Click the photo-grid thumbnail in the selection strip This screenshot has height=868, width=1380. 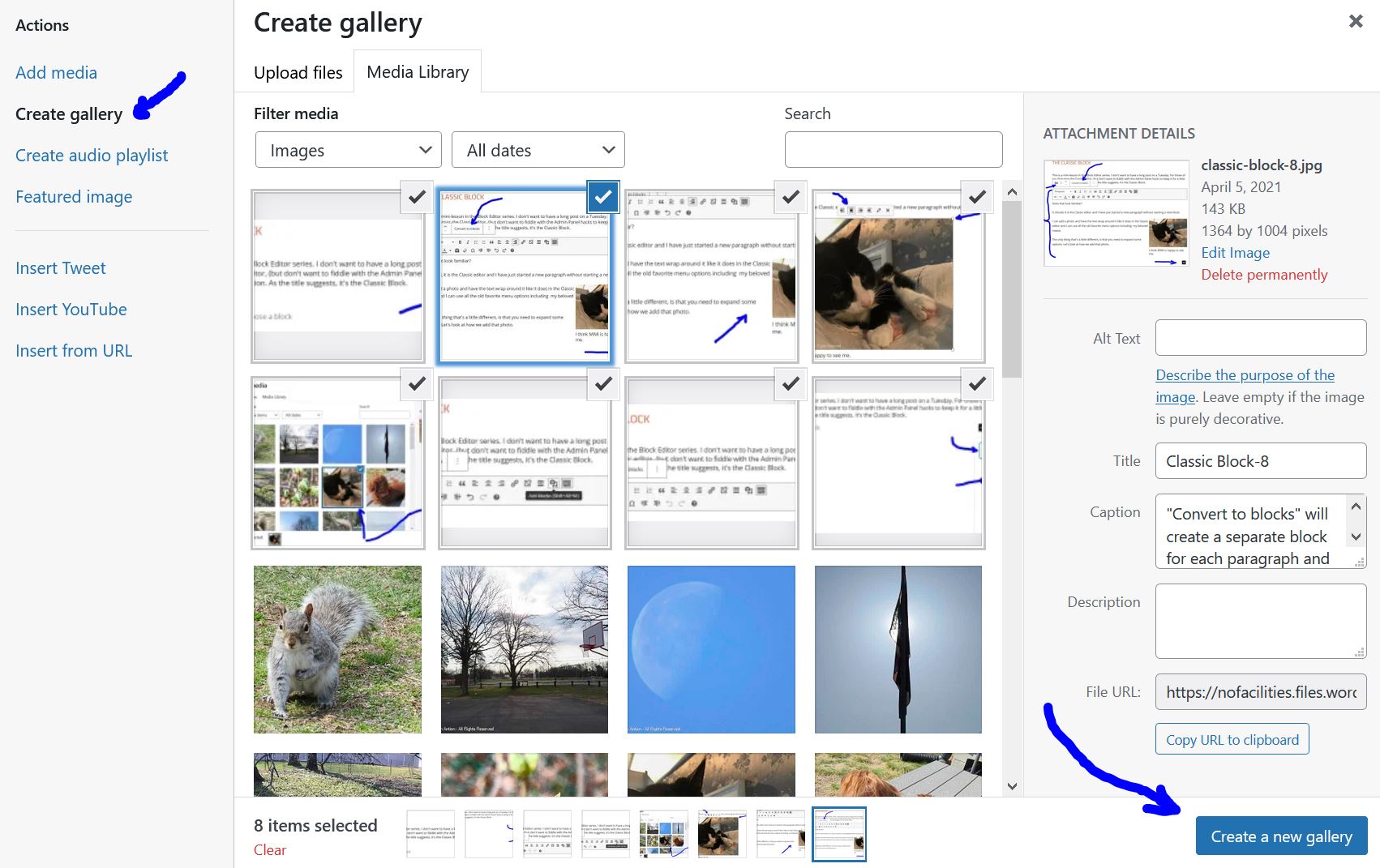pos(663,834)
